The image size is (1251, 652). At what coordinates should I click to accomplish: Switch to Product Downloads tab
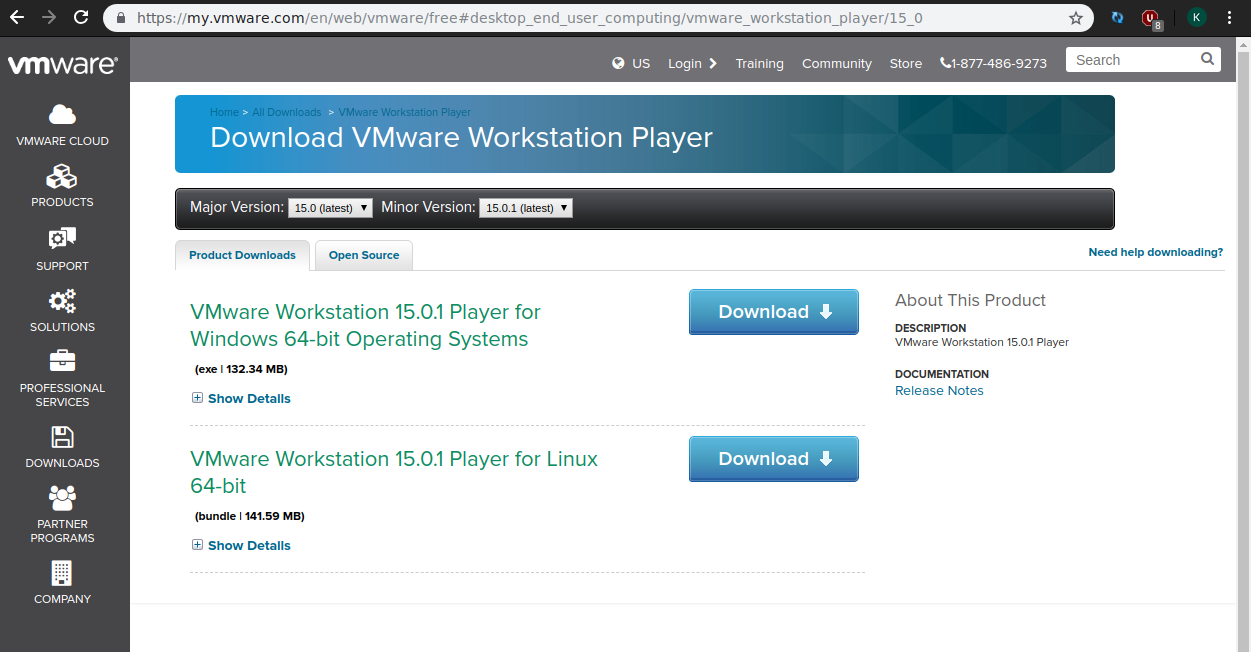242,255
